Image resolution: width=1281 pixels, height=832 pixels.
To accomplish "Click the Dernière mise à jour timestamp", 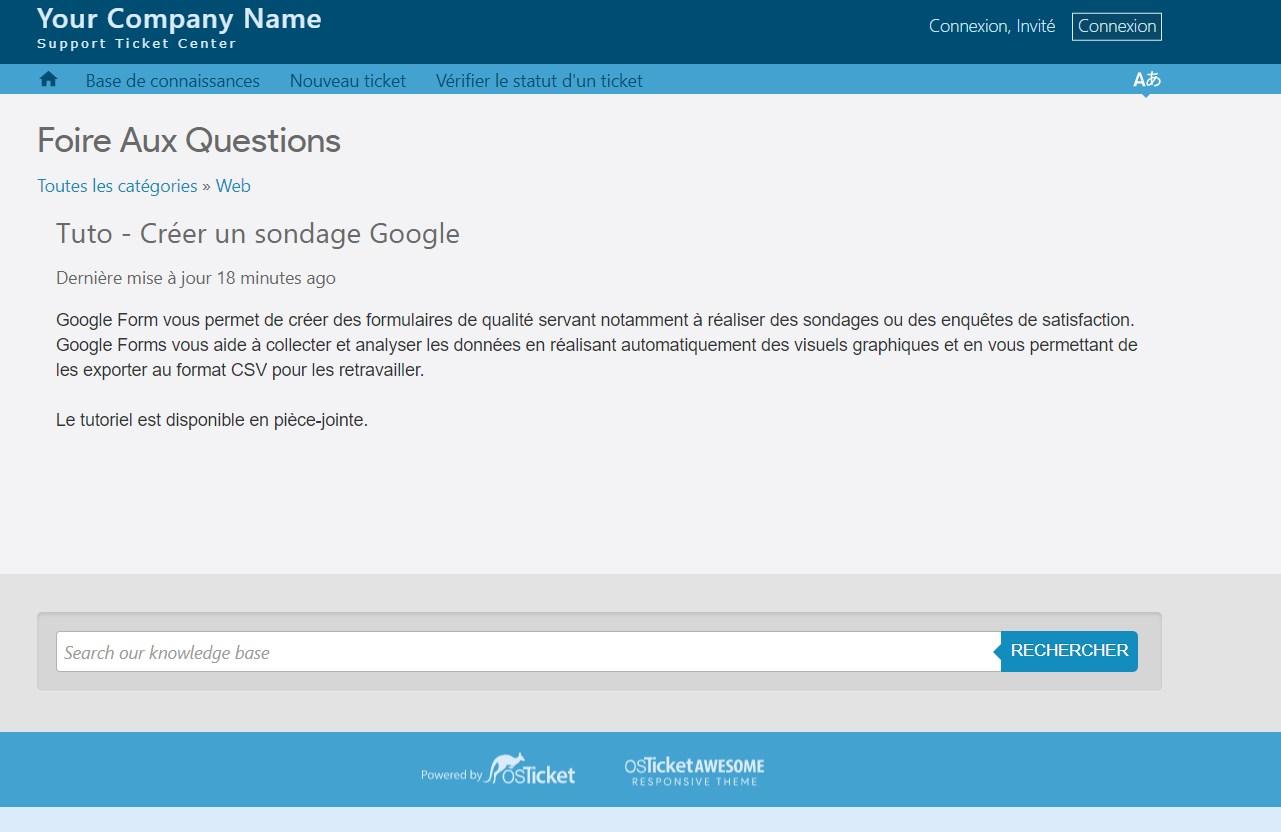I will (x=196, y=278).
